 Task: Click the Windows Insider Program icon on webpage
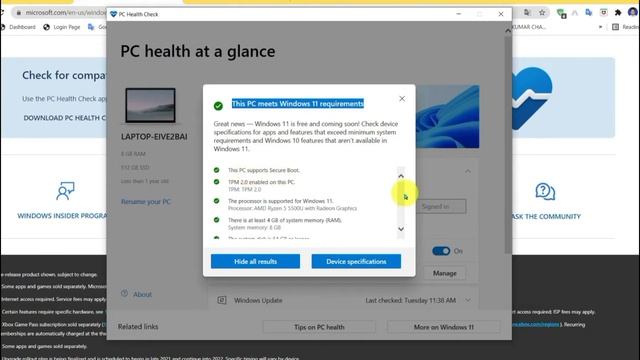pos(65,191)
